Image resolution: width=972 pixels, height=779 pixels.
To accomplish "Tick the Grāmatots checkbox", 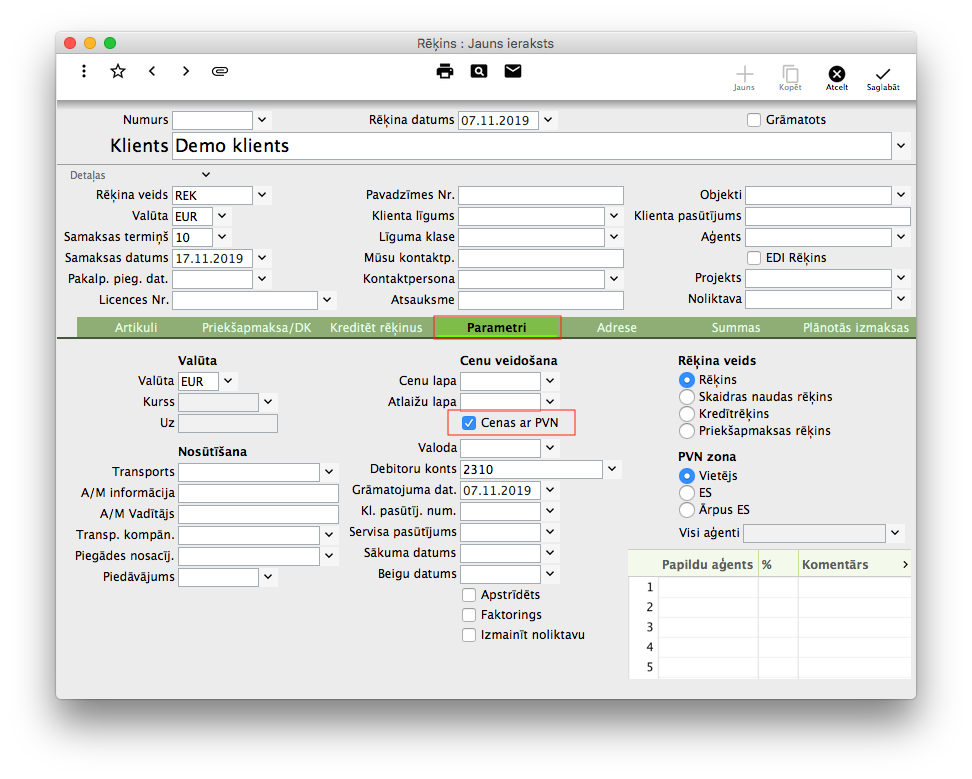I will [x=754, y=120].
